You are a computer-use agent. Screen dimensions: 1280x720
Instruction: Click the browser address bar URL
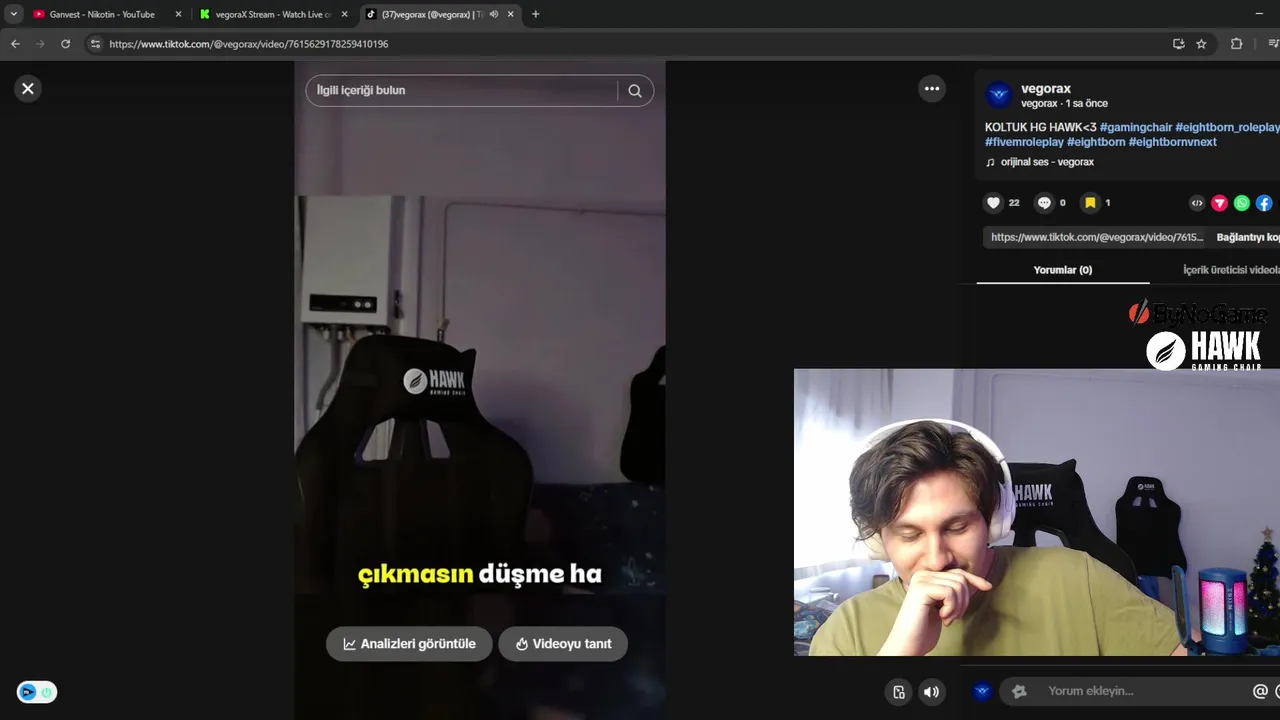click(248, 44)
